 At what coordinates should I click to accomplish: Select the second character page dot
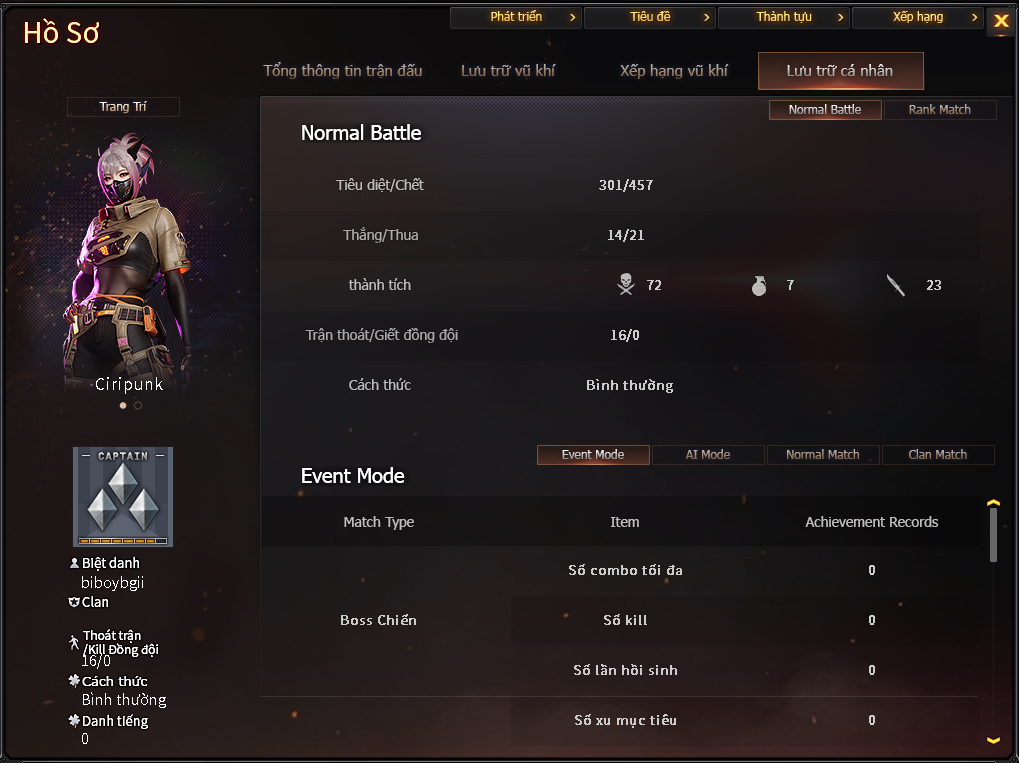[x=138, y=406]
